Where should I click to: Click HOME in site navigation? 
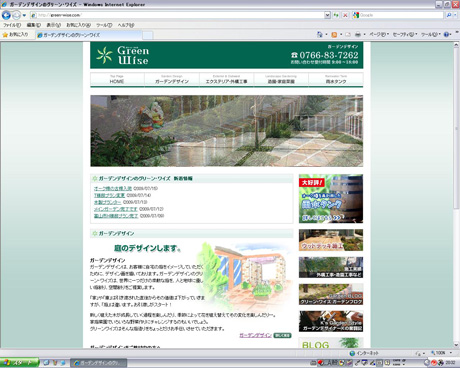(117, 80)
